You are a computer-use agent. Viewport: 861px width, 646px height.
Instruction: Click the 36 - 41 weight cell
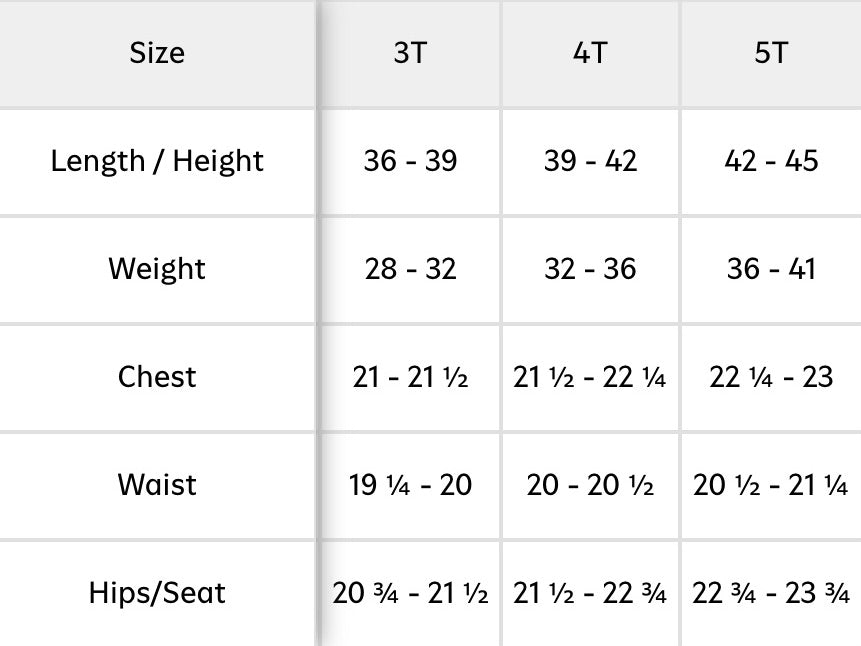[771, 269]
